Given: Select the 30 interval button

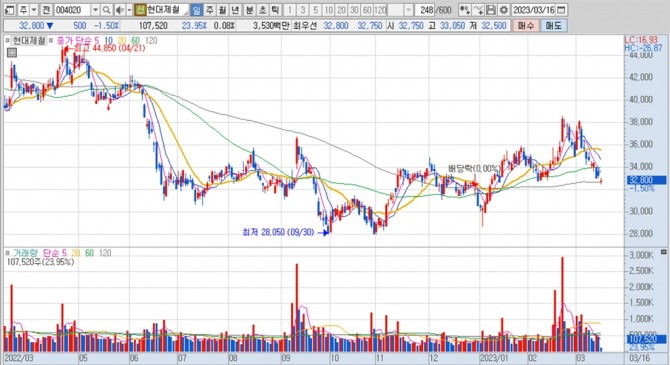Looking at the screenshot, I should (x=354, y=10).
